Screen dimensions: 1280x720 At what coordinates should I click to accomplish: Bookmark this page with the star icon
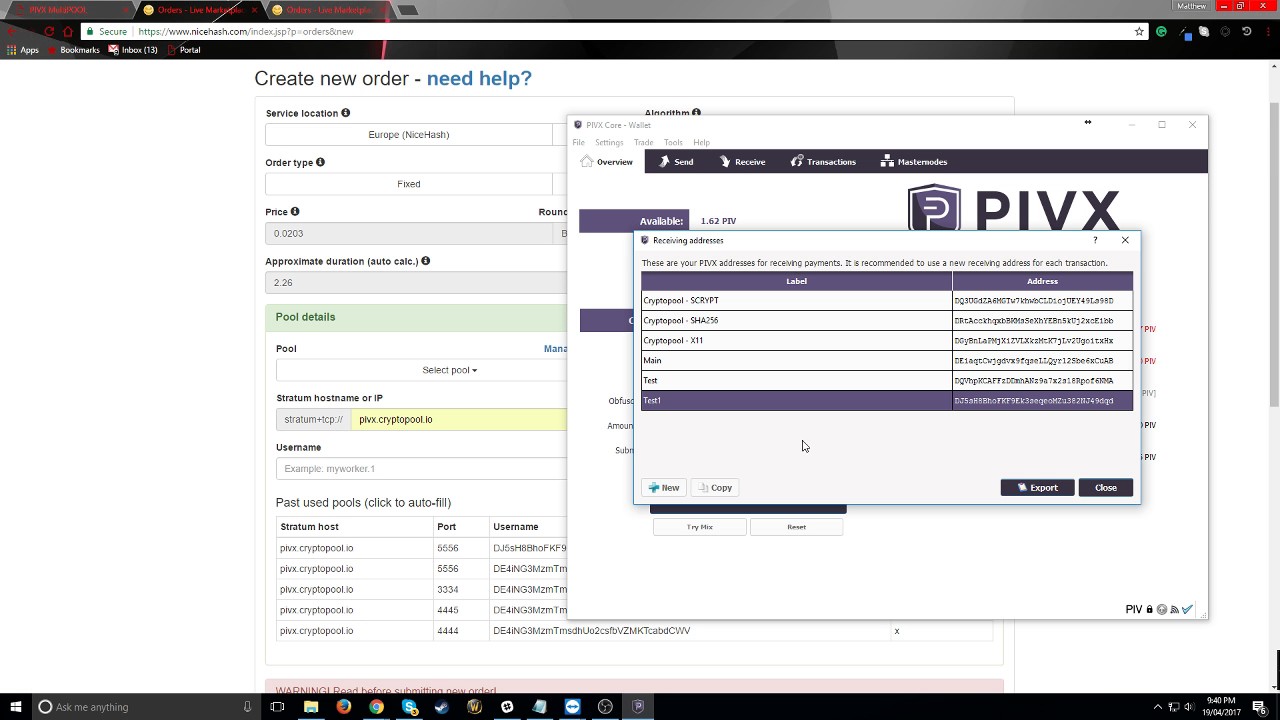(x=1139, y=32)
